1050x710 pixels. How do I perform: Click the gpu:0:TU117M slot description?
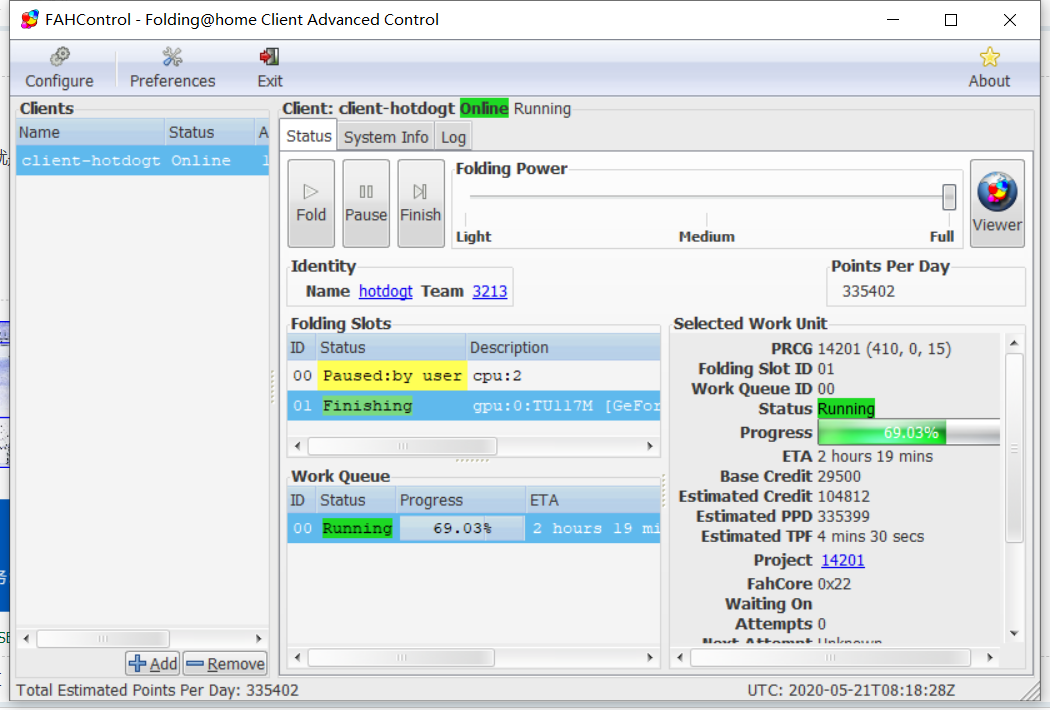click(565, 406)
